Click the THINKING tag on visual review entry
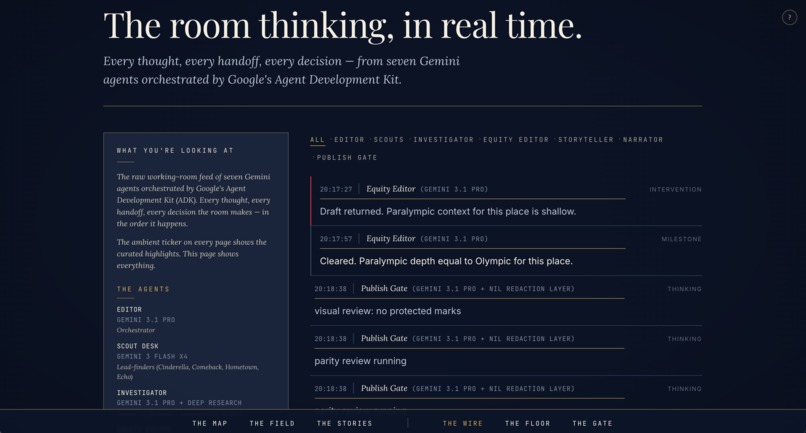Image resolution: width=806 pixels, height=433 pixels. [x=684, y=289]
